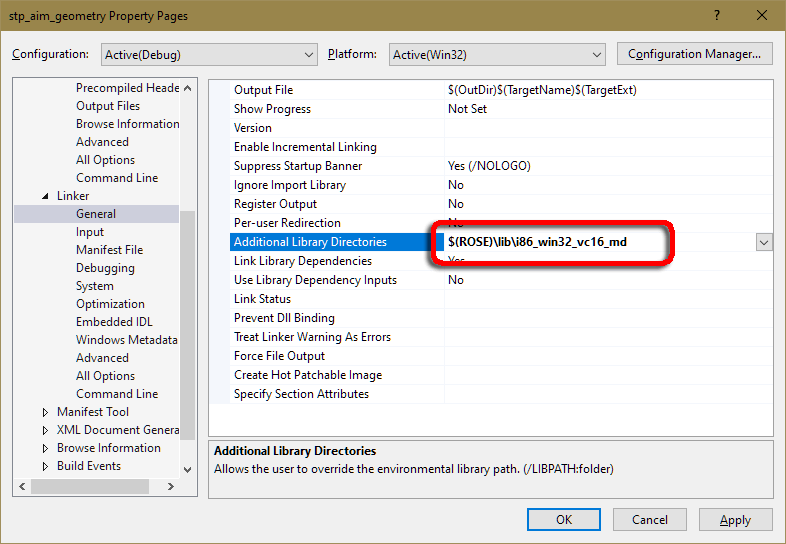Screen dimensions: 786x544
Task: Select Command Line above Linker
Action: [x=117, y=178]
